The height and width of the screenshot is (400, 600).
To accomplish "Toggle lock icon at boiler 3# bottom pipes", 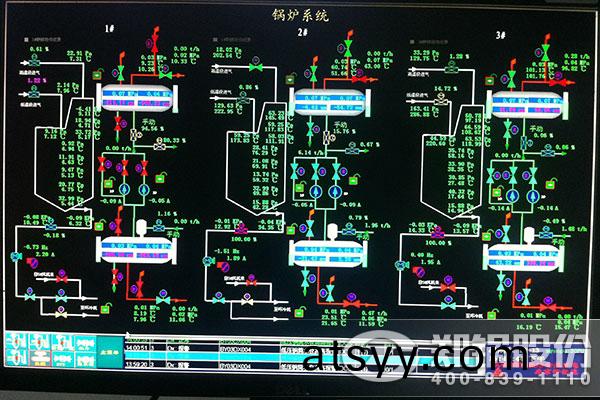I will [x=492, y=315].
